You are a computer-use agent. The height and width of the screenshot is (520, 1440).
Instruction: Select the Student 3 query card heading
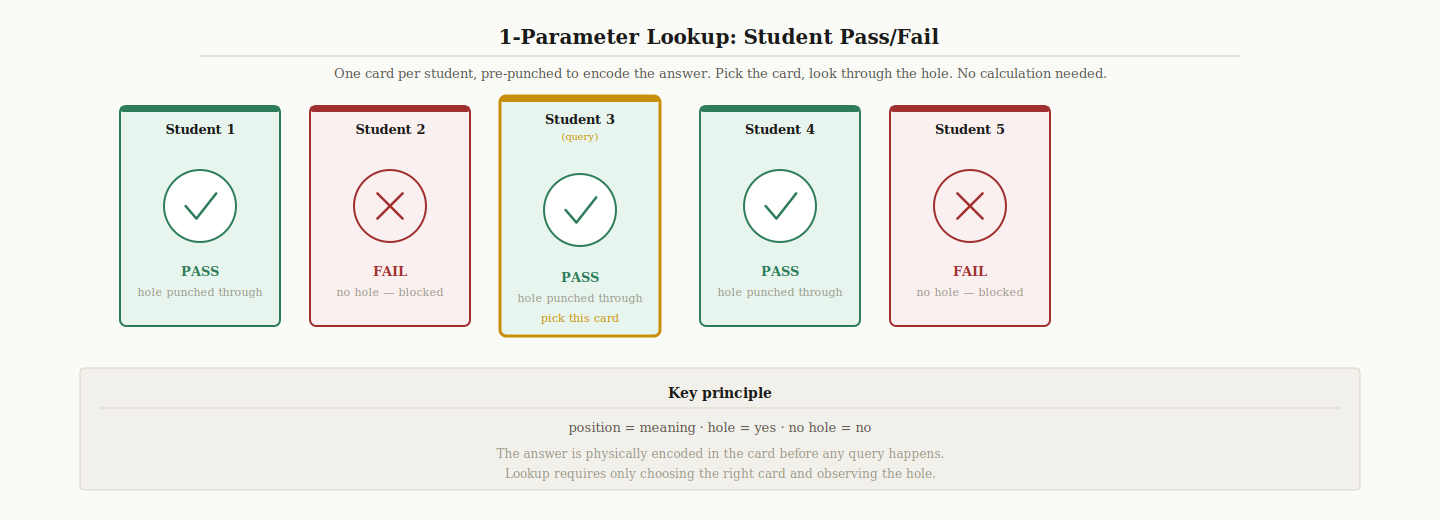[x=580, y=119]
